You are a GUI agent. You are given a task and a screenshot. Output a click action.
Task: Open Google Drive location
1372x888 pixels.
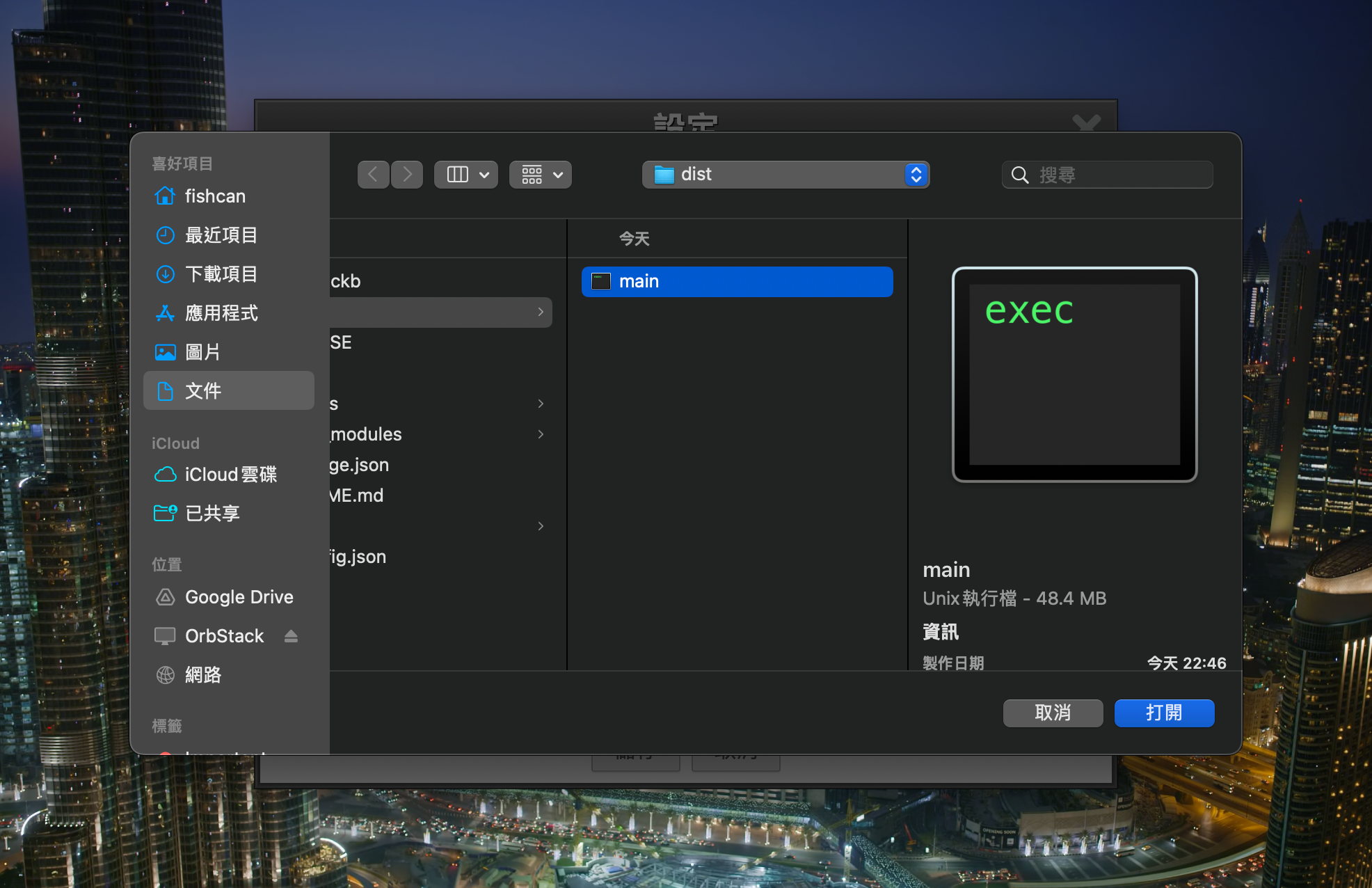point(239,597)
